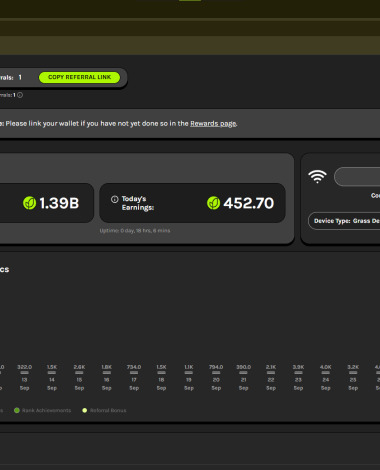Select the 24 Sep bar marker

[x=326, y=373]
